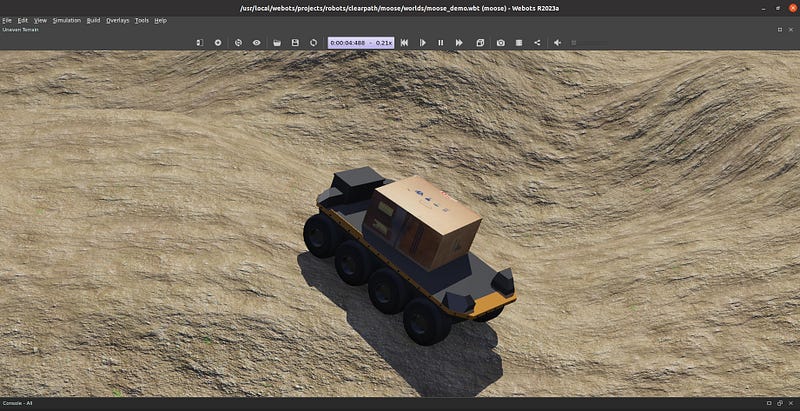Toggle the scene tree side panel
The height and width of the screenshot is (411, 800).
(199, 43)
